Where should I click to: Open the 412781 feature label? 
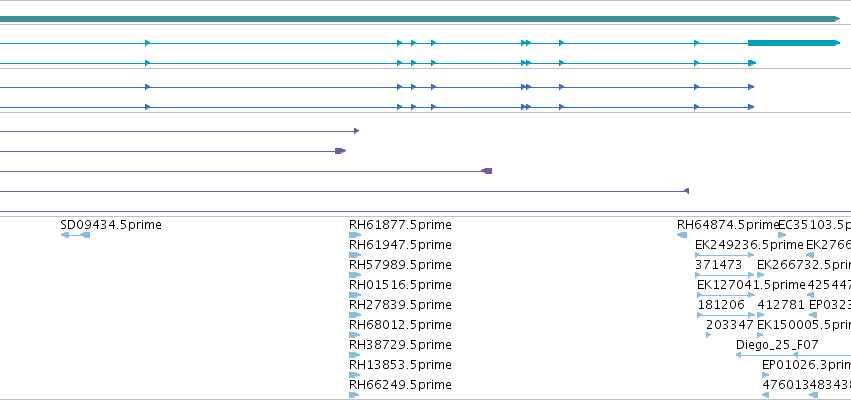pos(780,304)
